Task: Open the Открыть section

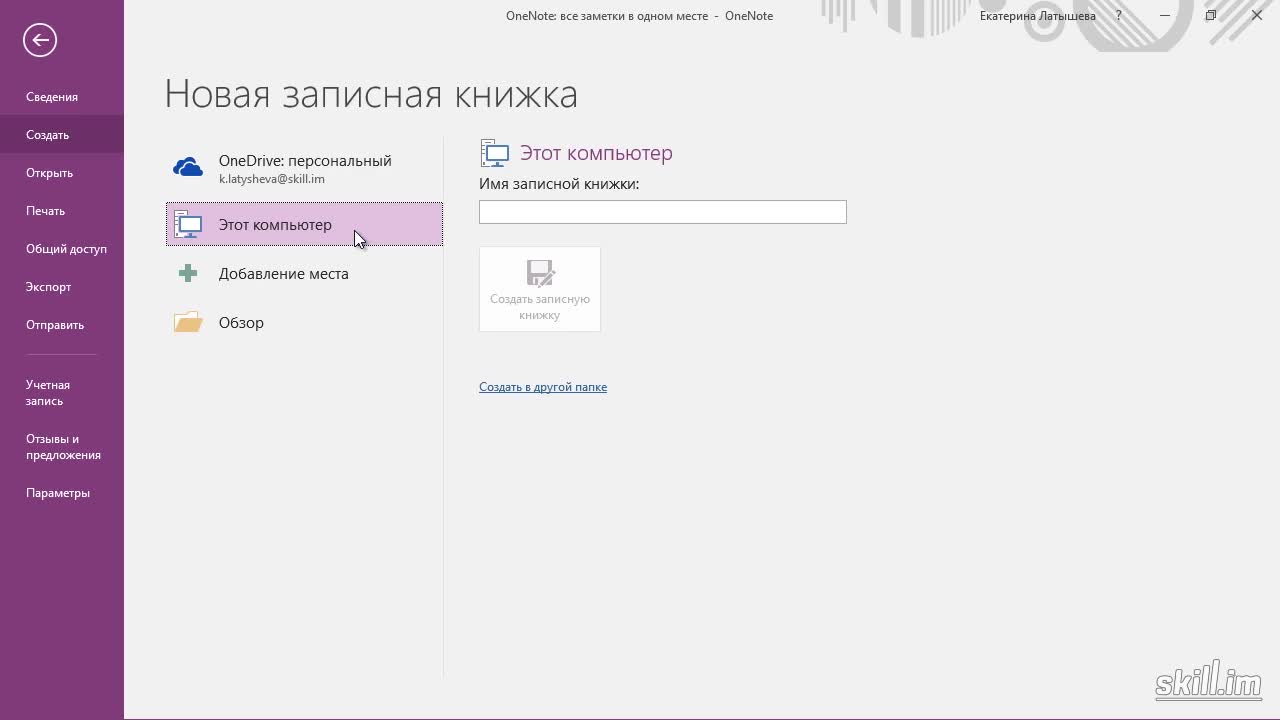Action: point(62,173)
